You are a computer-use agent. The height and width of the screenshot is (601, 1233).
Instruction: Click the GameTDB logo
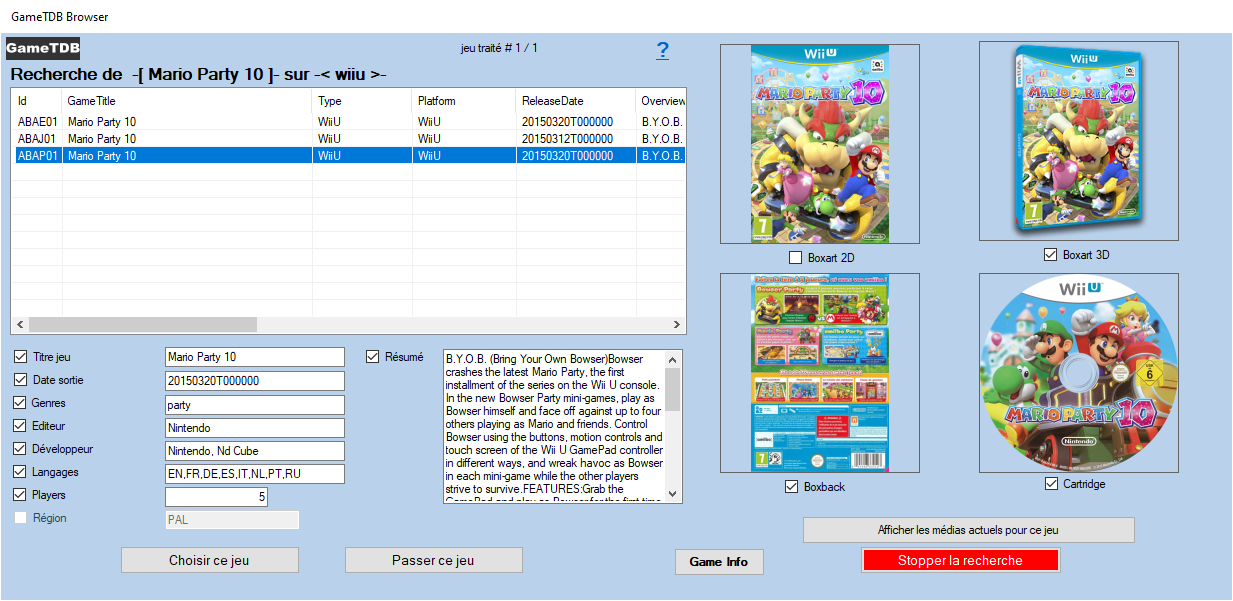[42, 49]
